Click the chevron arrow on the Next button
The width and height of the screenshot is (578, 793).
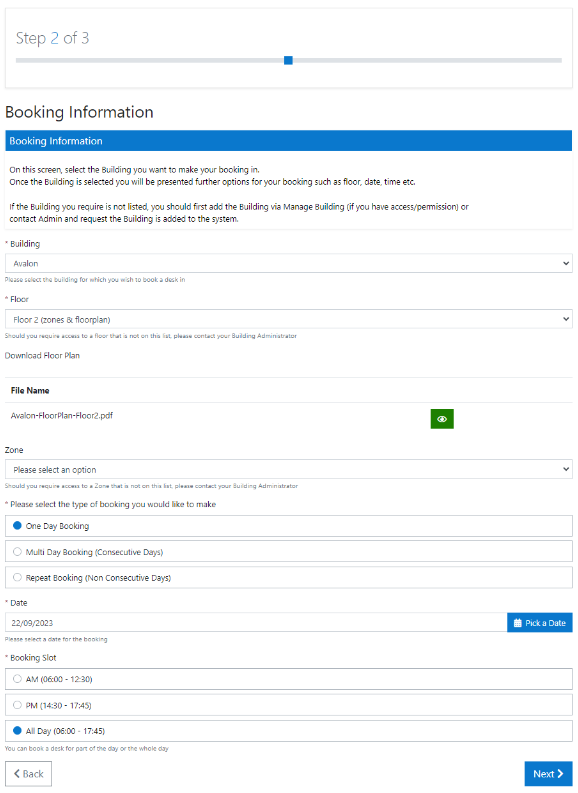560,773
